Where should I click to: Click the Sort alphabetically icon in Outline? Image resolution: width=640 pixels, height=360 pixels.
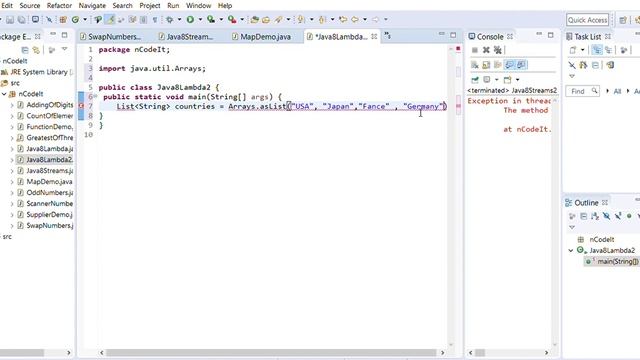[x=595, y=216]
